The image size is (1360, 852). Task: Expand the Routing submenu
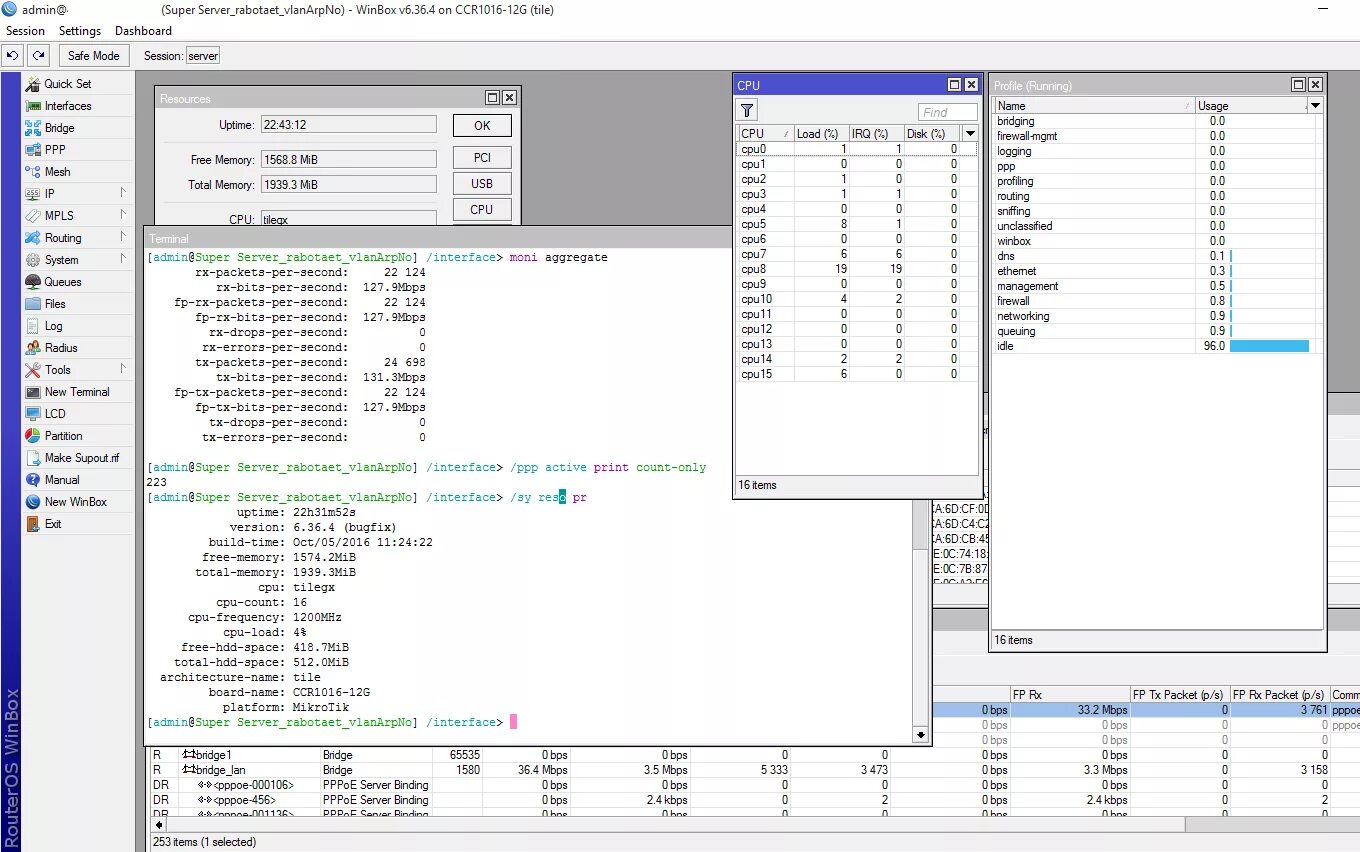point(78,238)
